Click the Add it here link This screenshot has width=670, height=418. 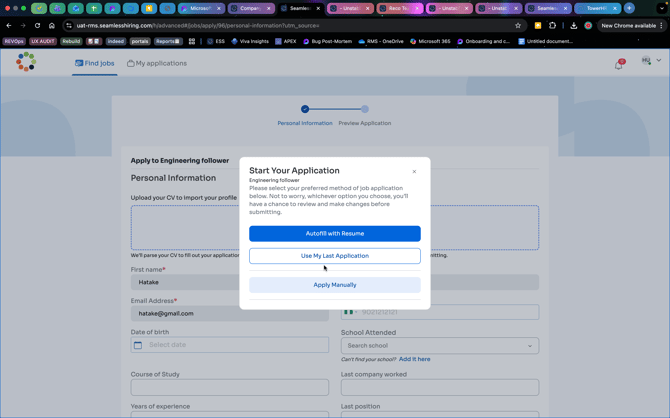414,359
